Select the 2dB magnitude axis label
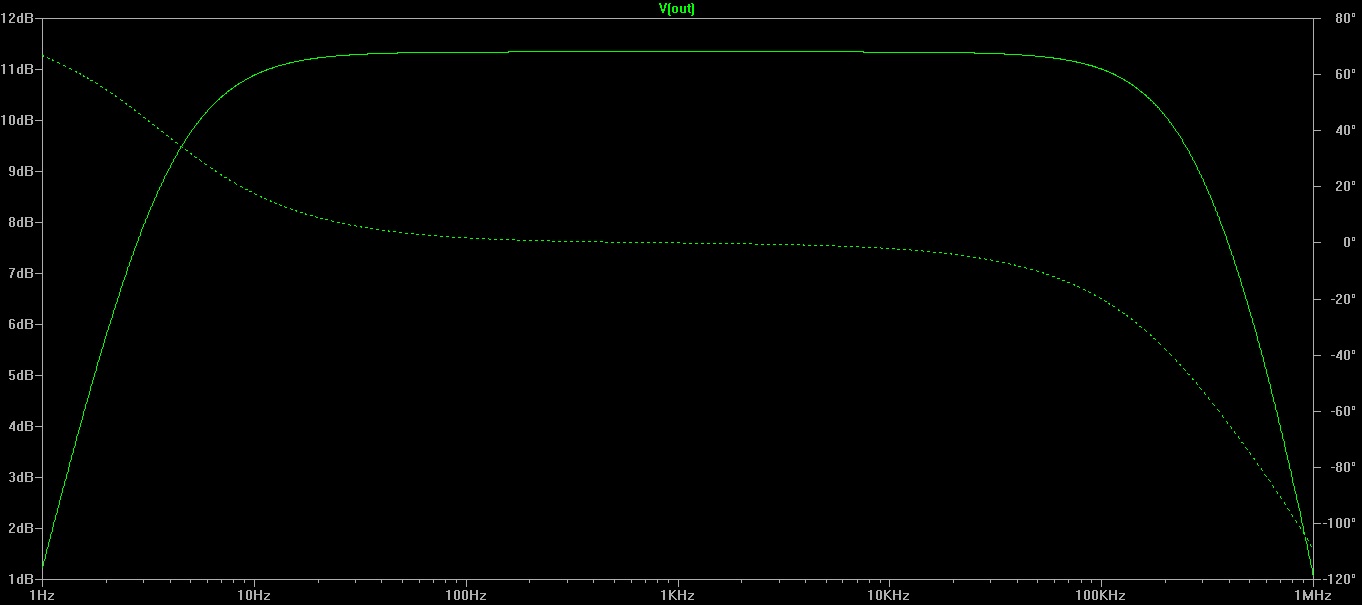Image resolution: width=1362 pixels, height=605 pixels. point(22,528)
